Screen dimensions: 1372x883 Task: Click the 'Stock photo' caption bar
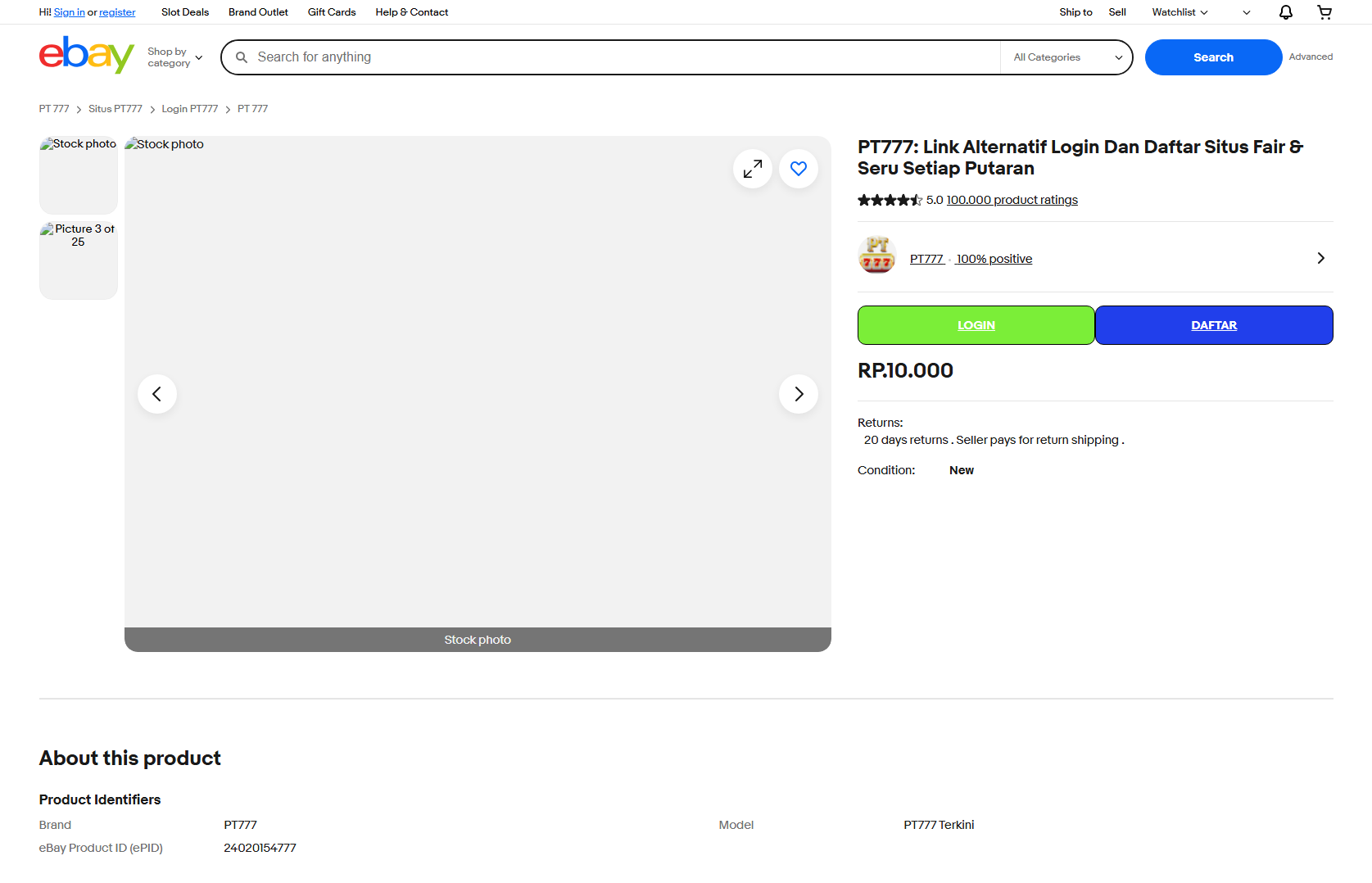(x=478, y=640)
